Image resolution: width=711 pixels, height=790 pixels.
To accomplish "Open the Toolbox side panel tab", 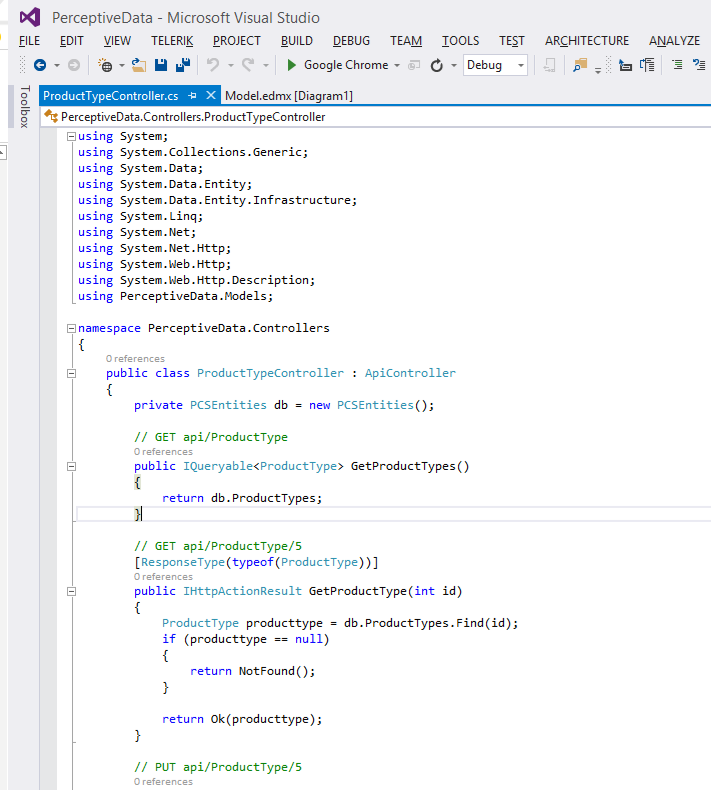I will point(24,106).
